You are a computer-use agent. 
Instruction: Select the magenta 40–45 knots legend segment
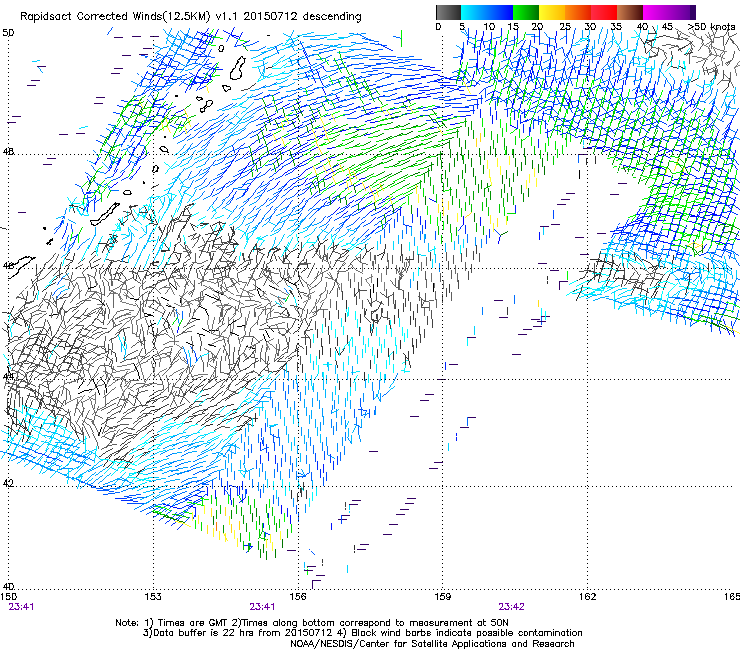tap(656, 12)
